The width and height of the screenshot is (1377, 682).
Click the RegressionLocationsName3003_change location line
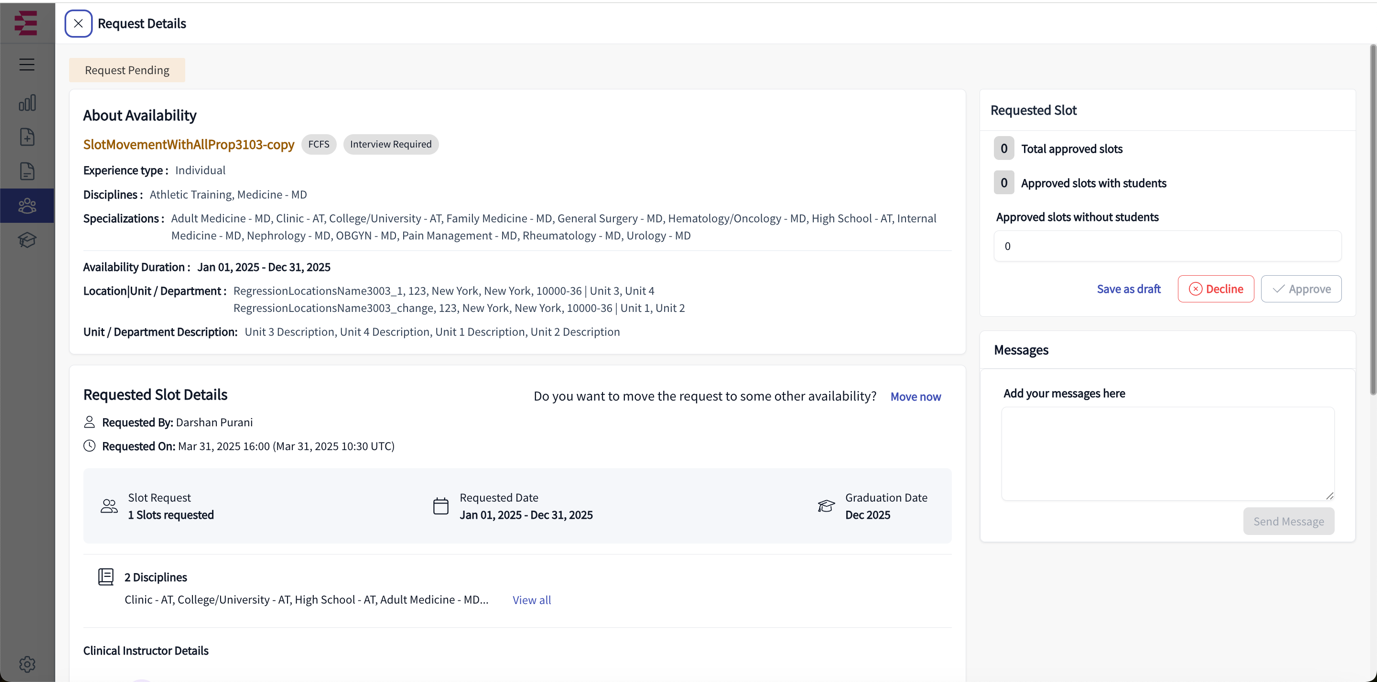[x=459, y=308]
